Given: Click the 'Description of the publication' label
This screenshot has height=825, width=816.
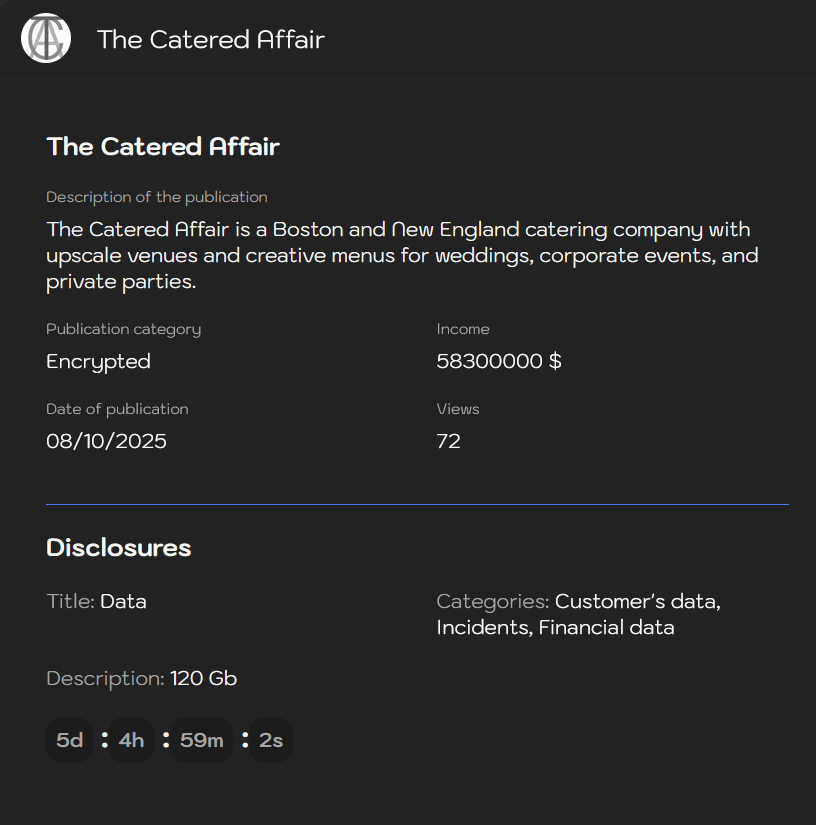Looking at the screenshot, I should click(x=157, y=197).
